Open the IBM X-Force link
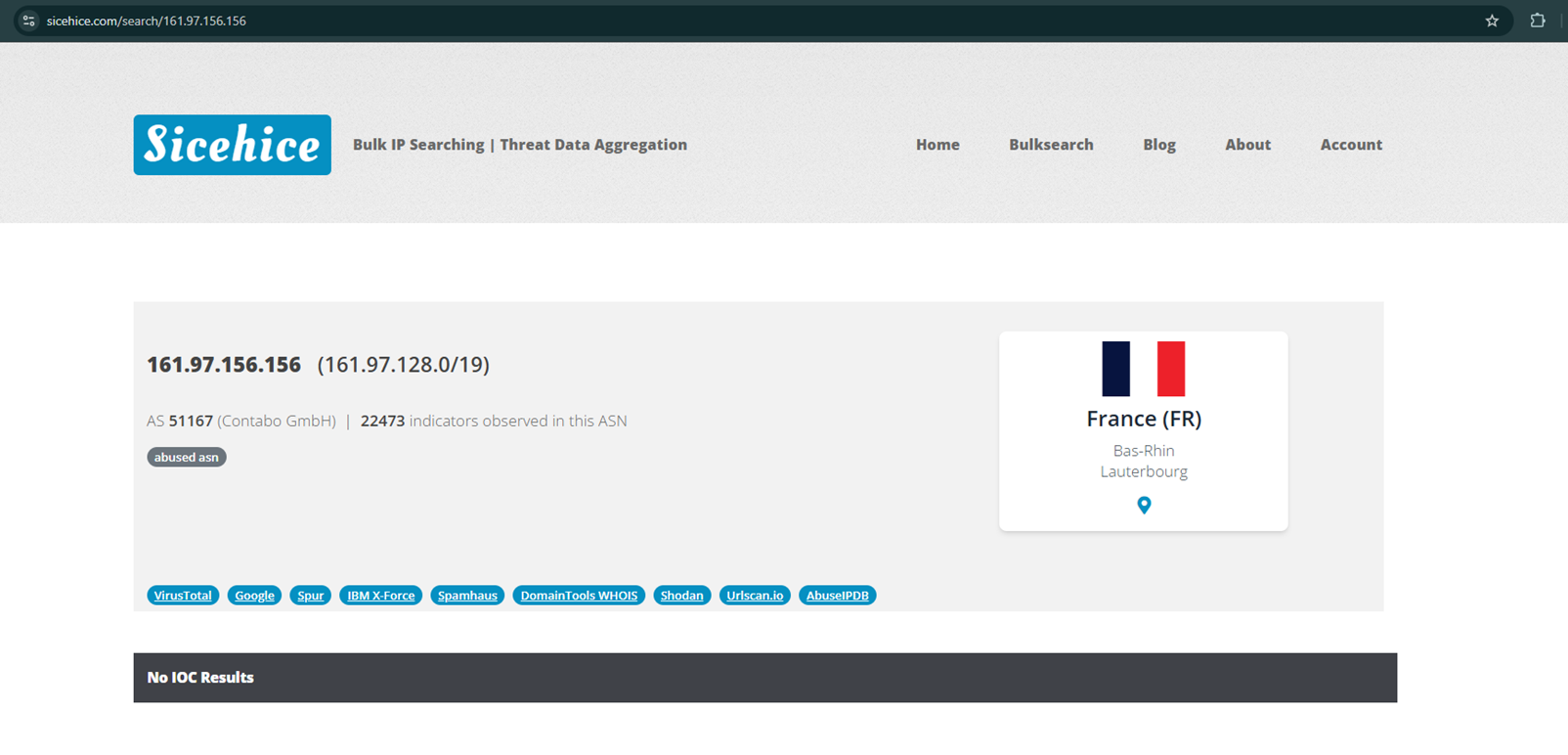This screenshot has height=755, width=1568. [x=381, y=596]
